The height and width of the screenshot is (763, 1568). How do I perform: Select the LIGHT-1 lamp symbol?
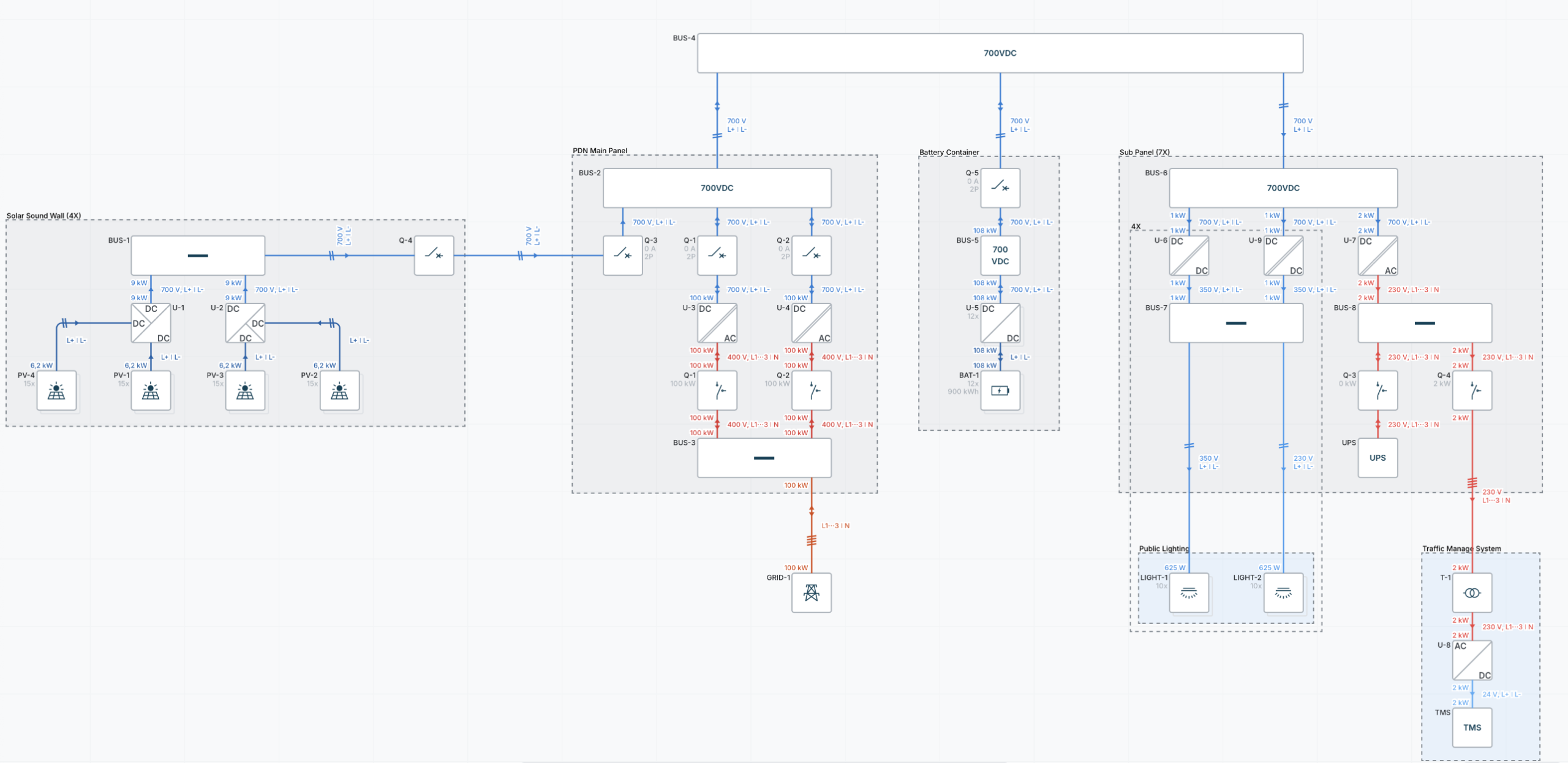point(1188,593)
